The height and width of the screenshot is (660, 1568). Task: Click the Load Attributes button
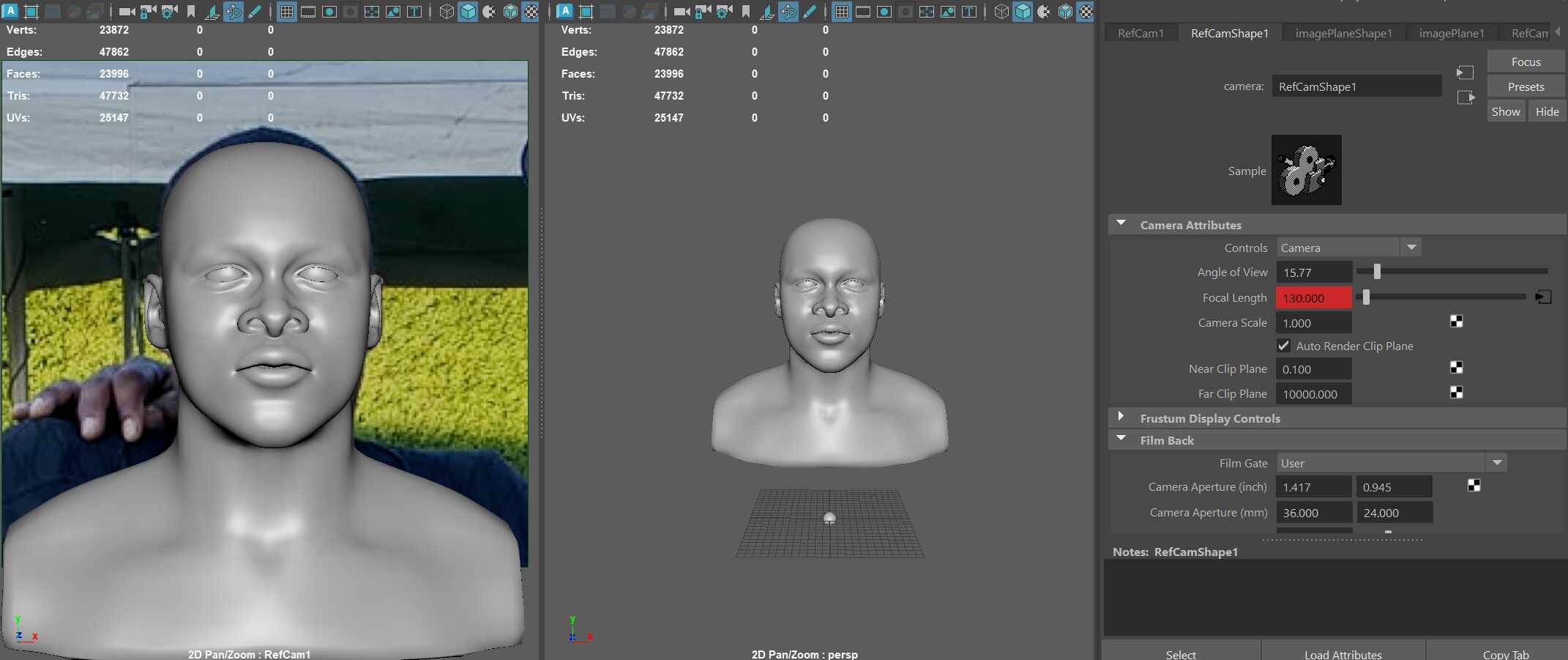pyautogui.click(x=1343, y=653)
